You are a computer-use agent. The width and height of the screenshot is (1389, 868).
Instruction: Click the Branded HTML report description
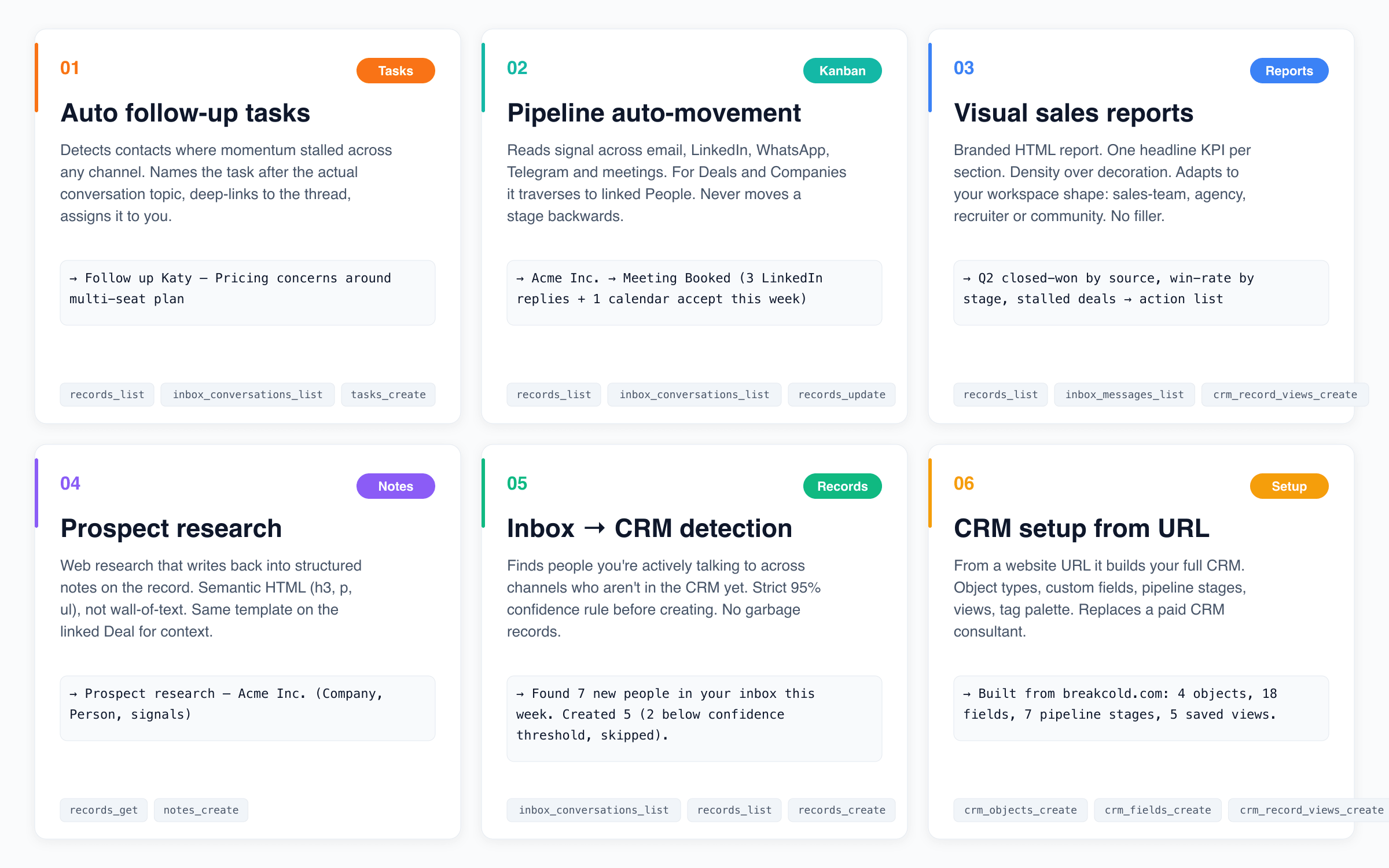tap(1102, 183)
